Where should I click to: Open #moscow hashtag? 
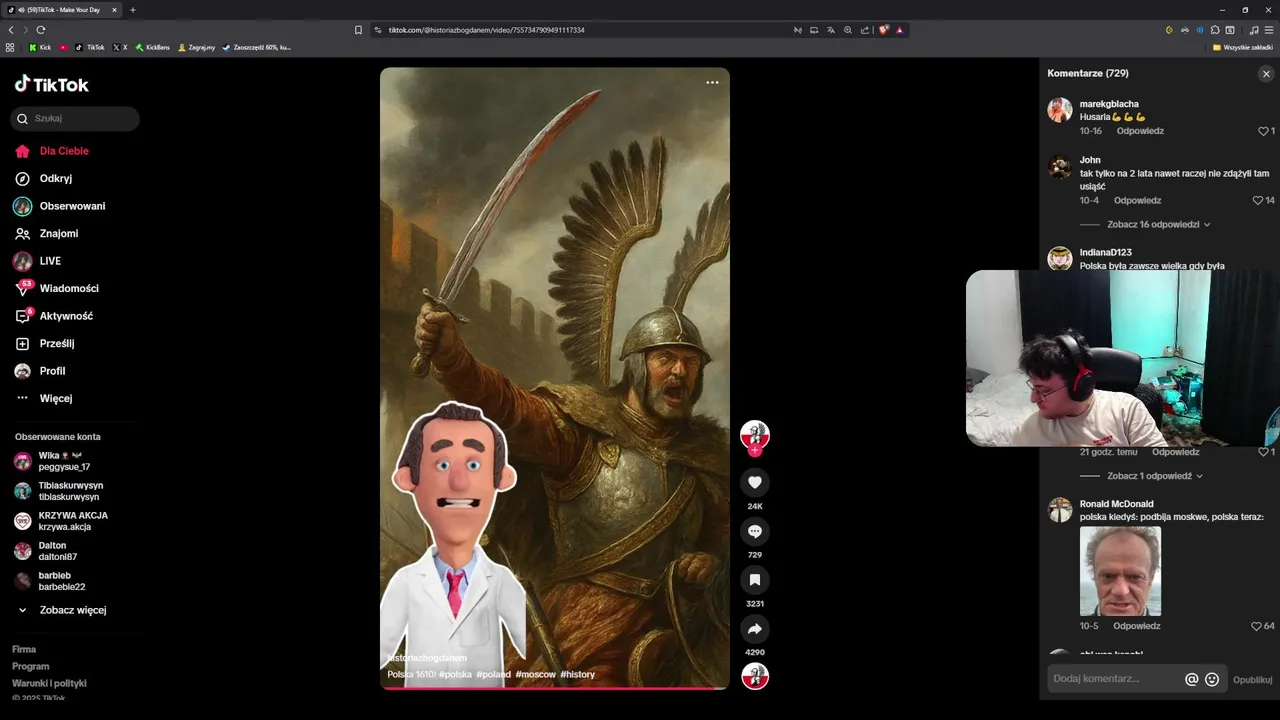(536, 674)
